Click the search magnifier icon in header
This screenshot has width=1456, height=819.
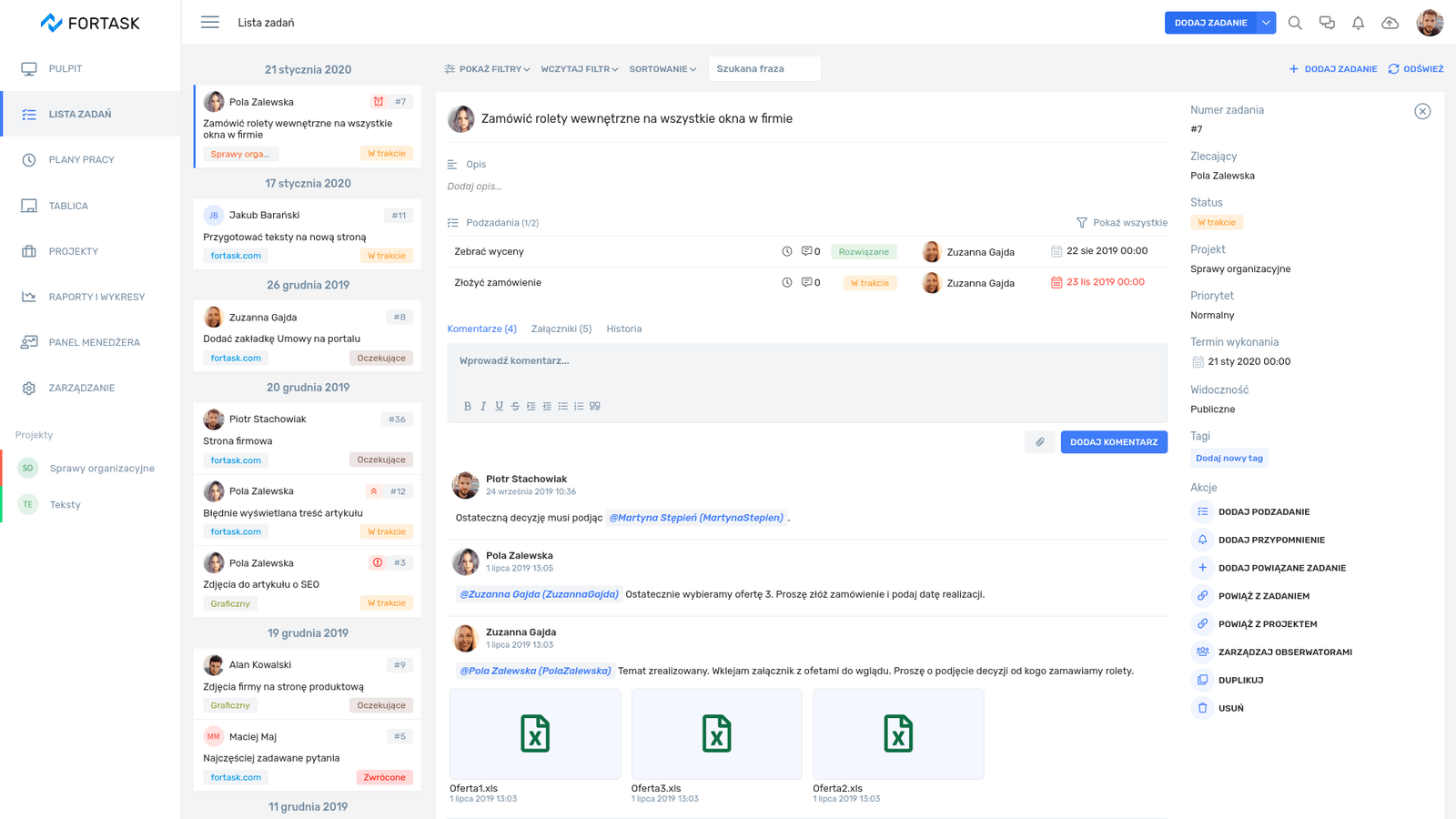tap(1295, 23)
